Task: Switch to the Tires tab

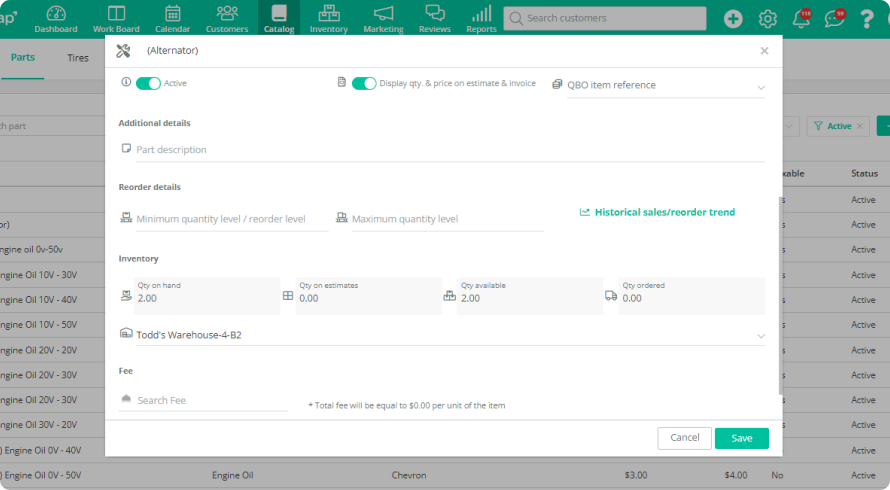Action: (x=78, y=58)
